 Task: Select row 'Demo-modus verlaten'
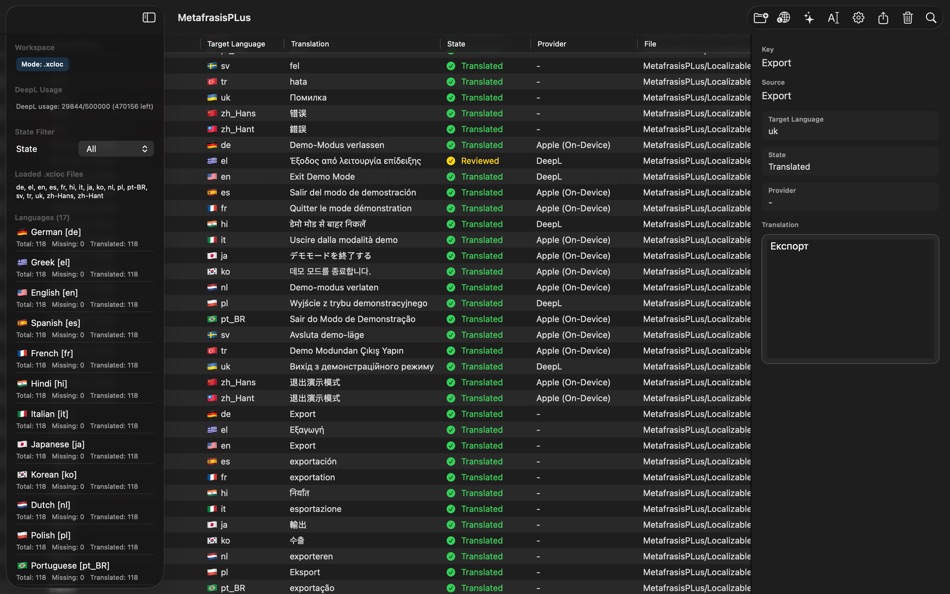[457, 287]
